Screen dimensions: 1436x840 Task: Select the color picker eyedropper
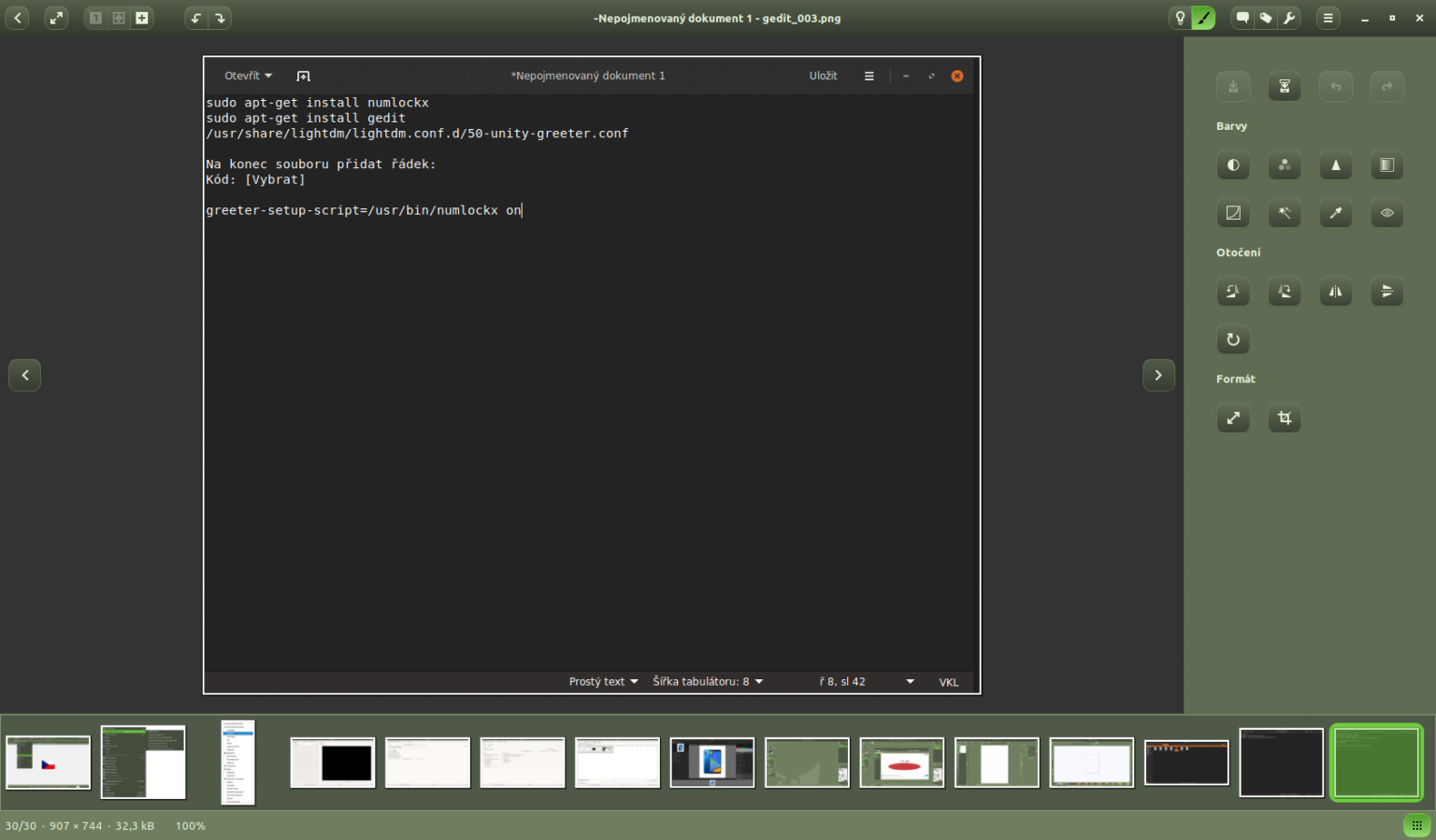pos(1336,213)
